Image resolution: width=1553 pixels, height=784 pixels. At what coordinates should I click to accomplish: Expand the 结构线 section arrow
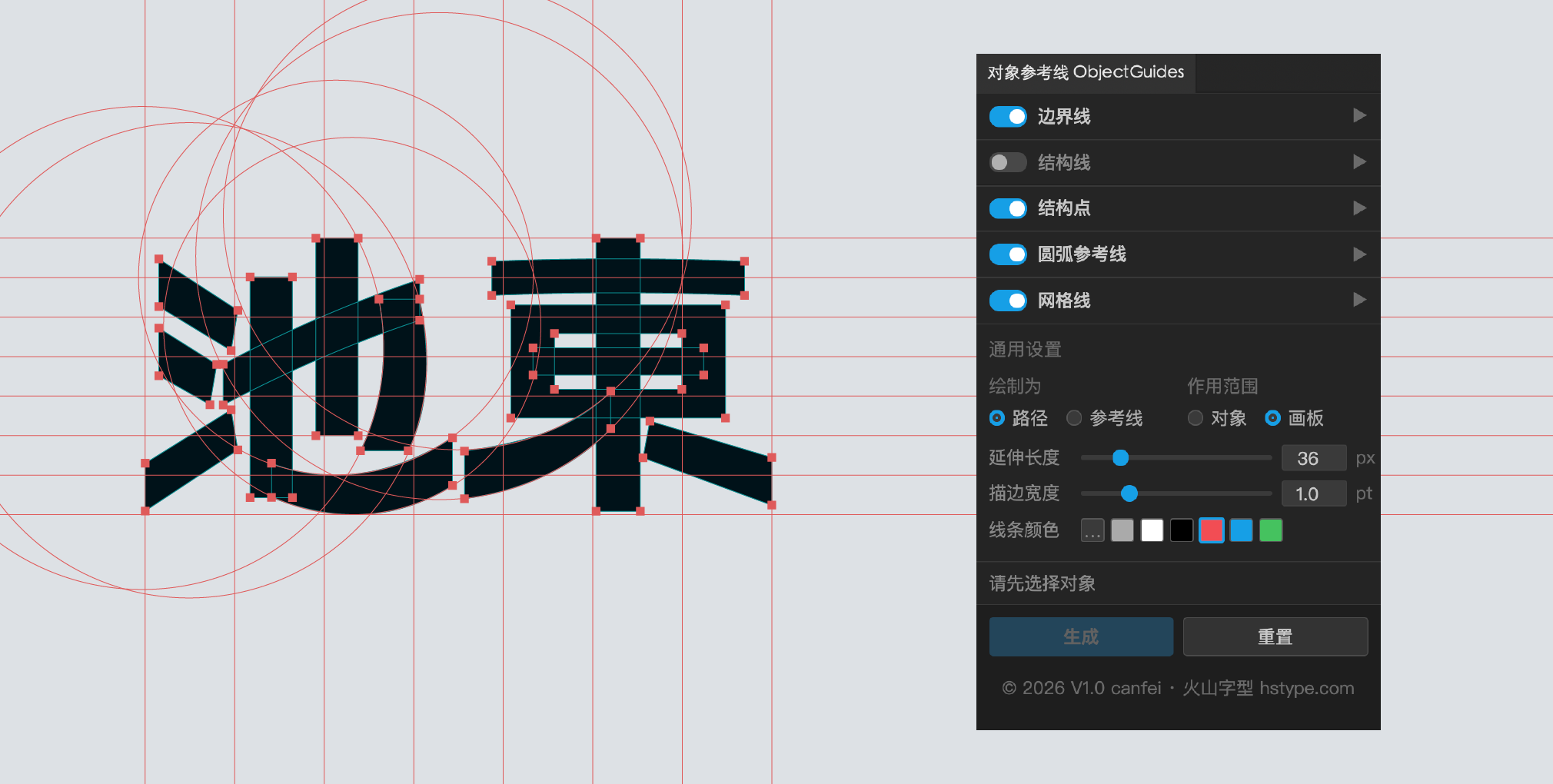(x=1359, y=161)
